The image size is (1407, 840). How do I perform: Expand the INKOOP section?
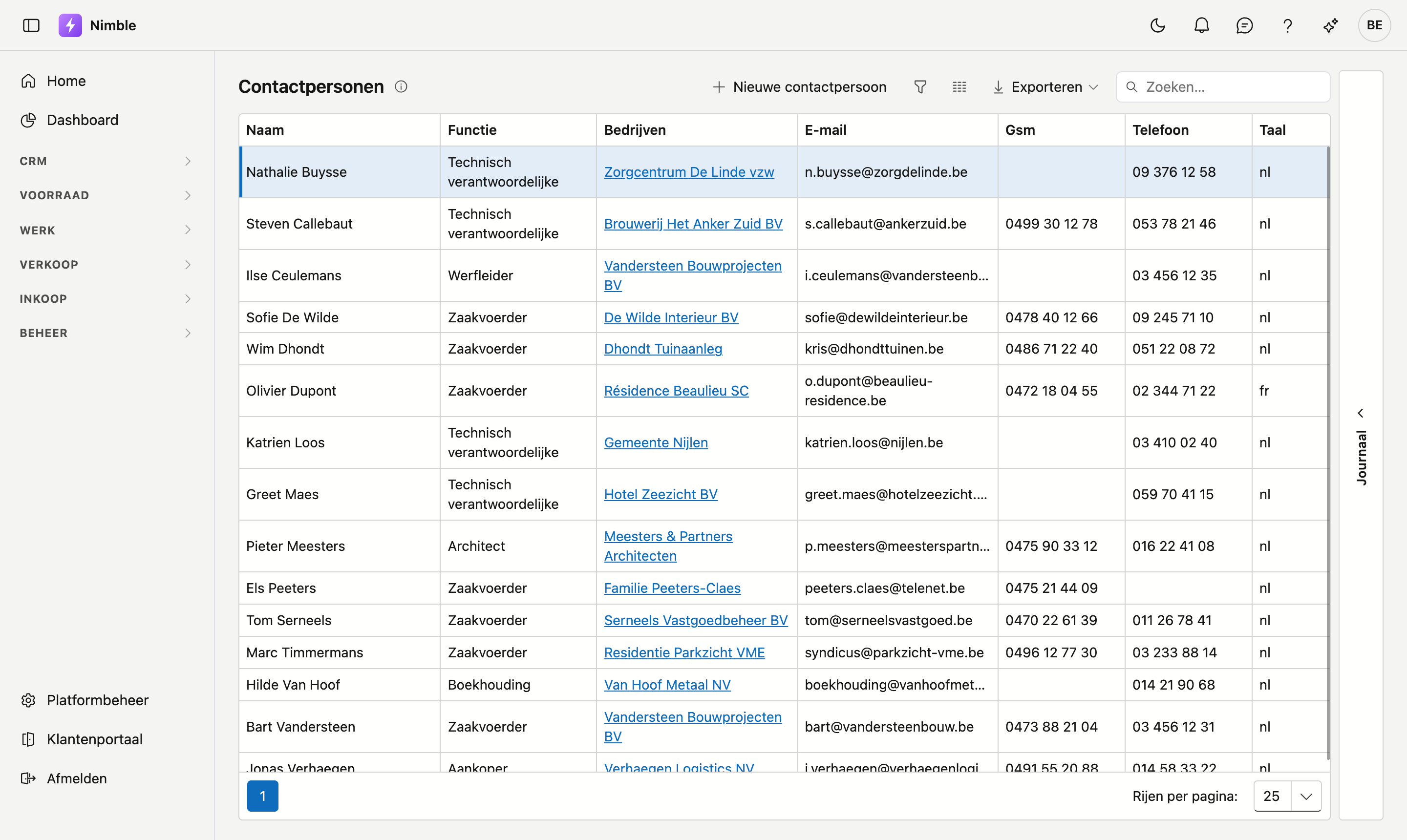pyautogui.click(x=107, y=299)
